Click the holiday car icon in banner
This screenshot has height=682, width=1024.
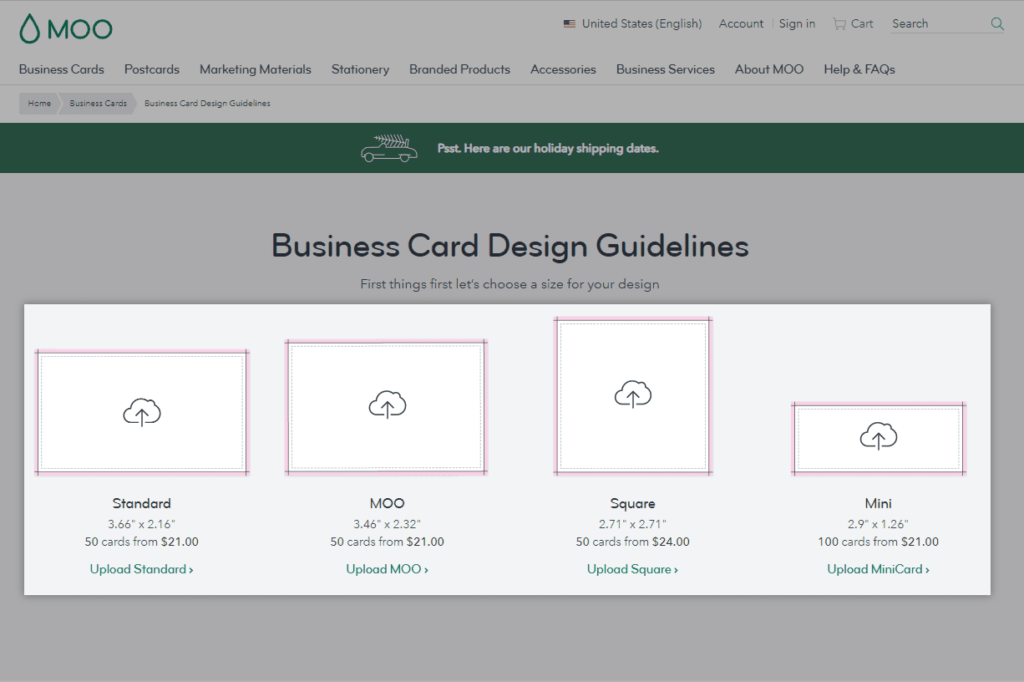click(389, 148)
